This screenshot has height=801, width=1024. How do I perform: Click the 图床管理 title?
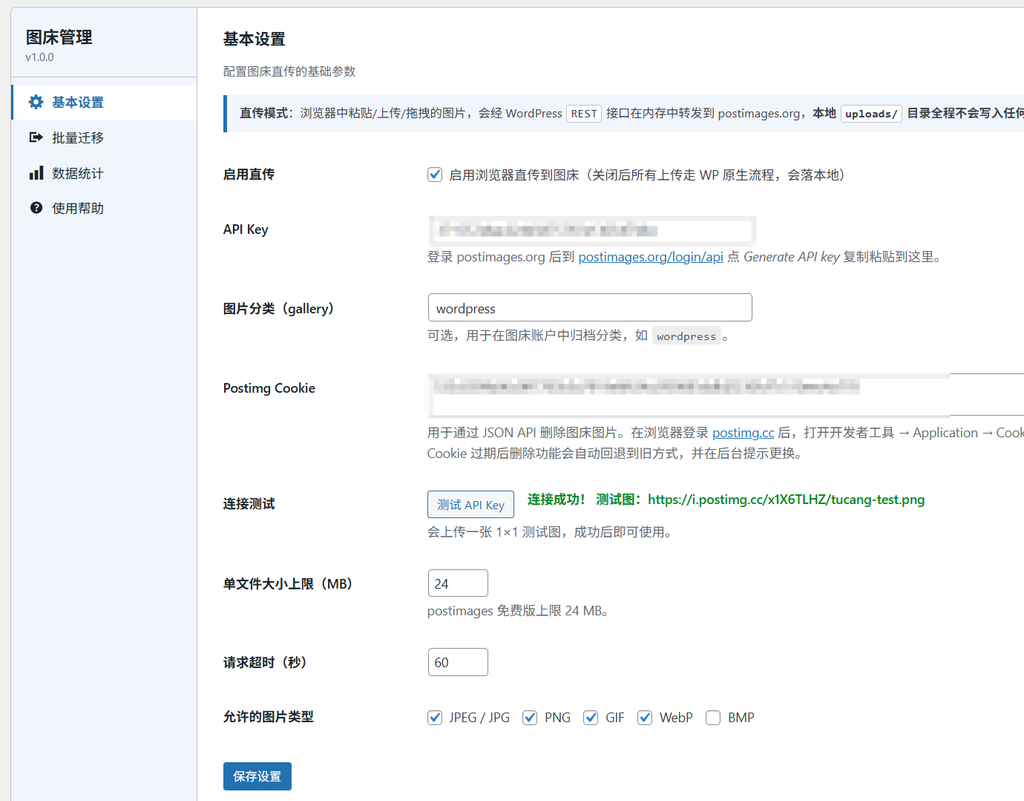(59, 37)
